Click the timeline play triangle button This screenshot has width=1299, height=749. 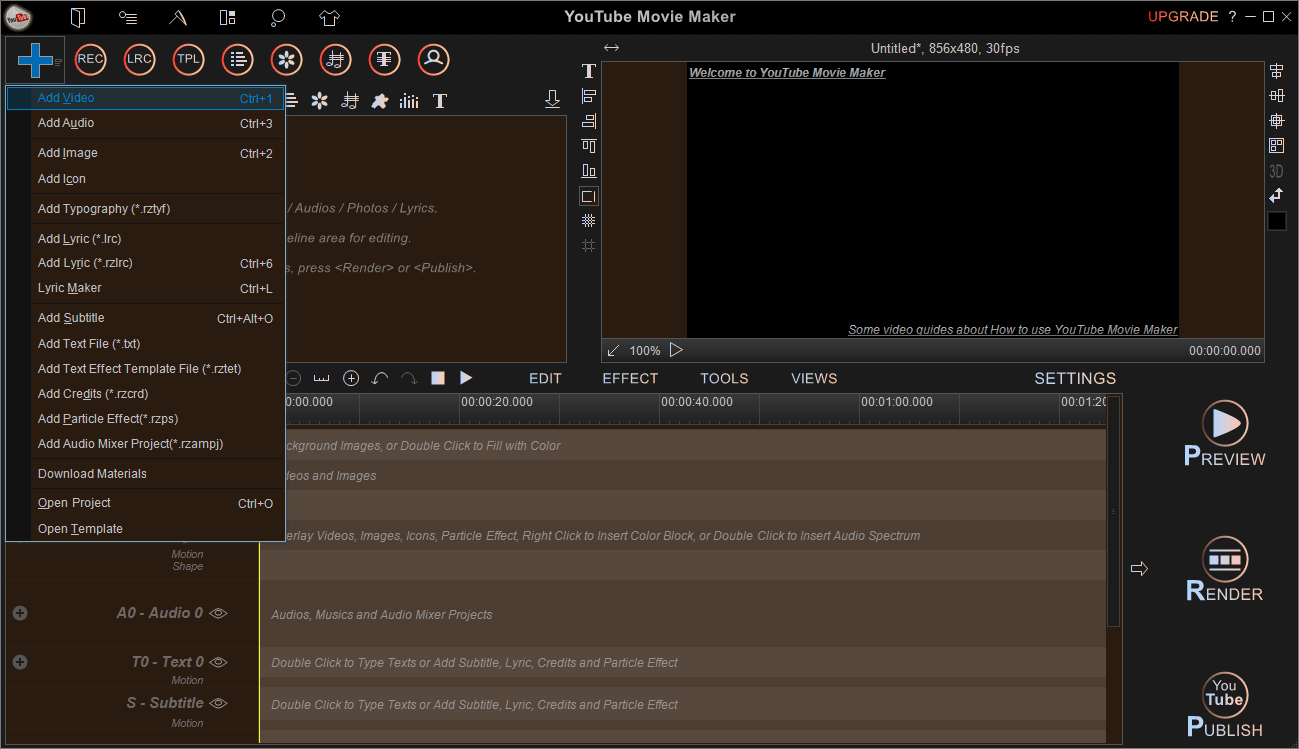pos(466,378)
